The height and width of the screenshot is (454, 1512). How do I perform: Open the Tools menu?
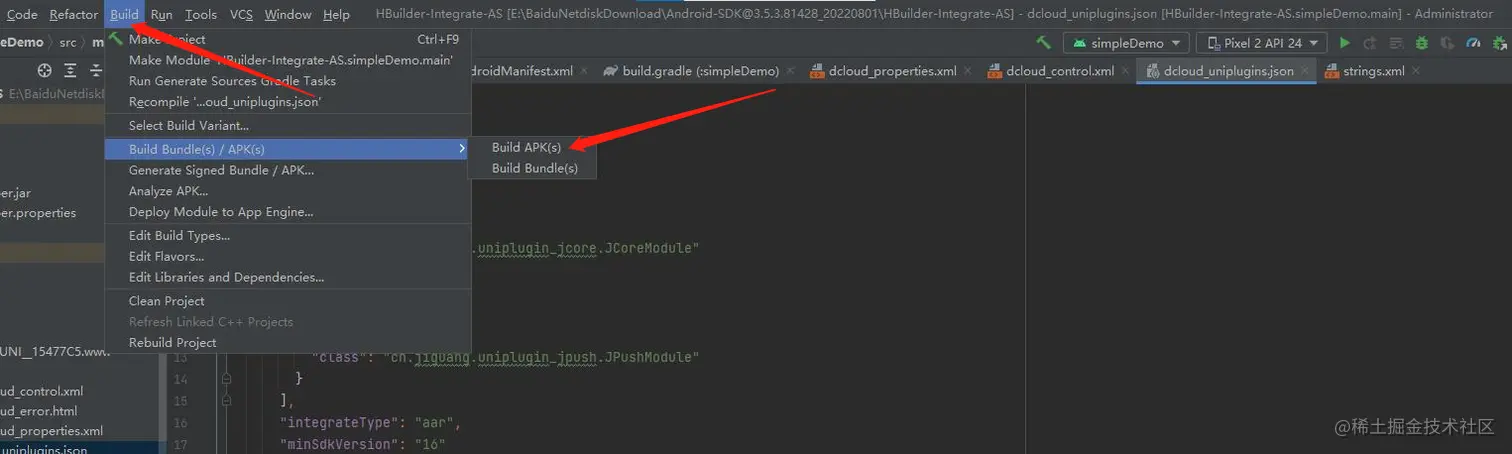click(201, 15)
